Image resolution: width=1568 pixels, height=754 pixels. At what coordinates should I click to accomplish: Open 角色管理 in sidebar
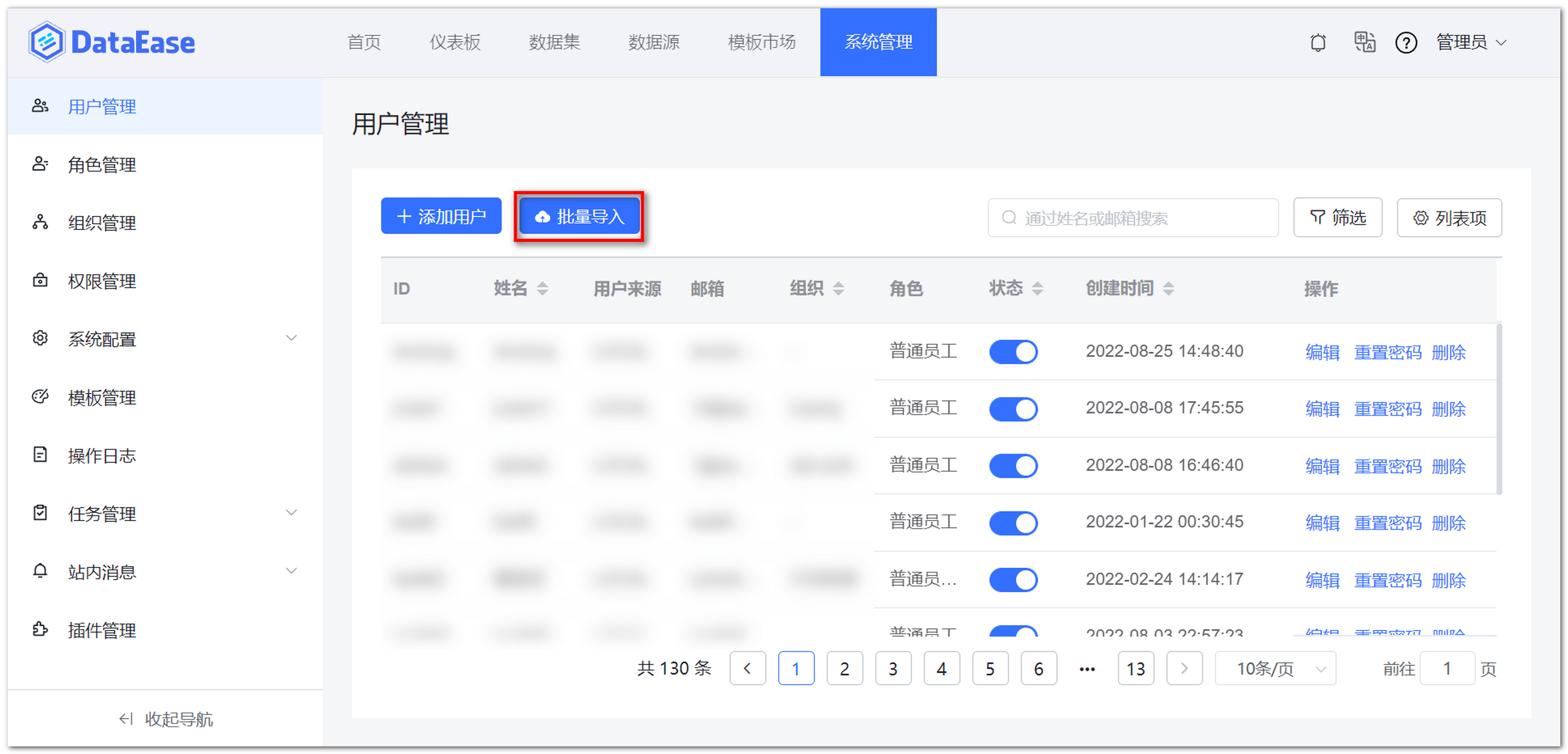165,164
